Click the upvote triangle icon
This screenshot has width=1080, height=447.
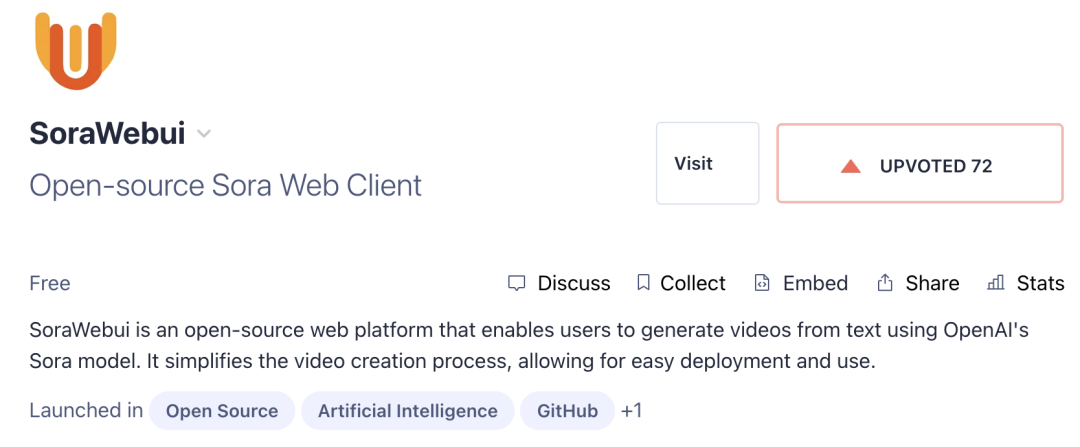point(851,166)
